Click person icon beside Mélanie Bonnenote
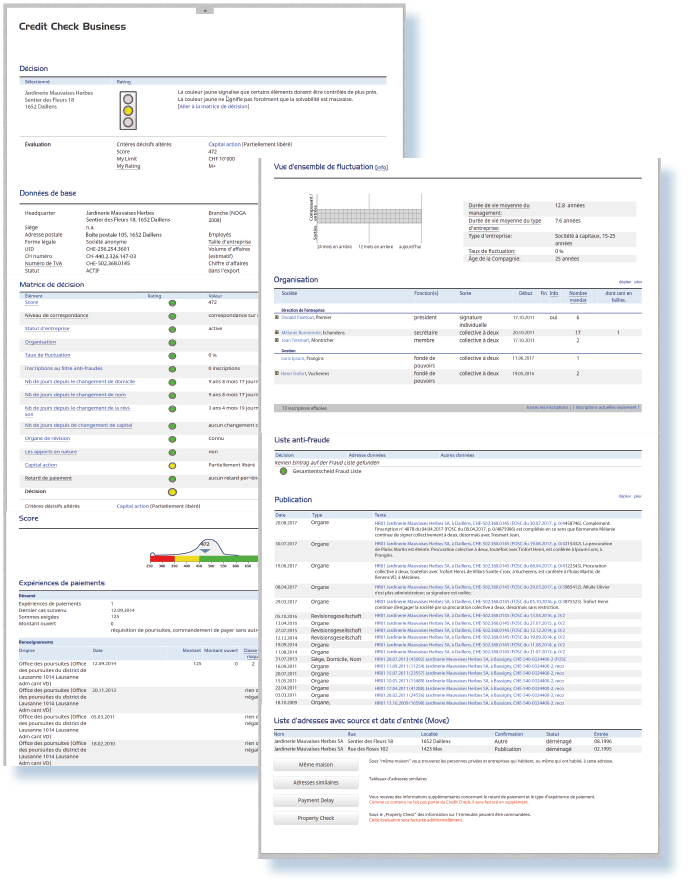Viewport: 688px width, 885px height. click(x=277, y=332)
